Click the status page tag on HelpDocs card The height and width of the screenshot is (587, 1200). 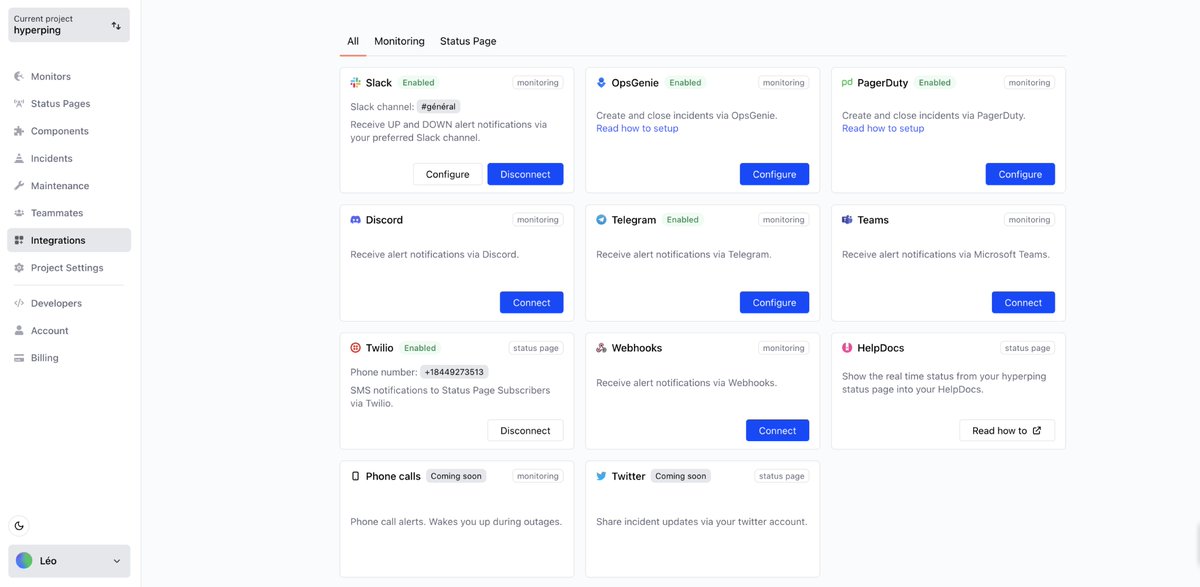tap(1027, 348)
